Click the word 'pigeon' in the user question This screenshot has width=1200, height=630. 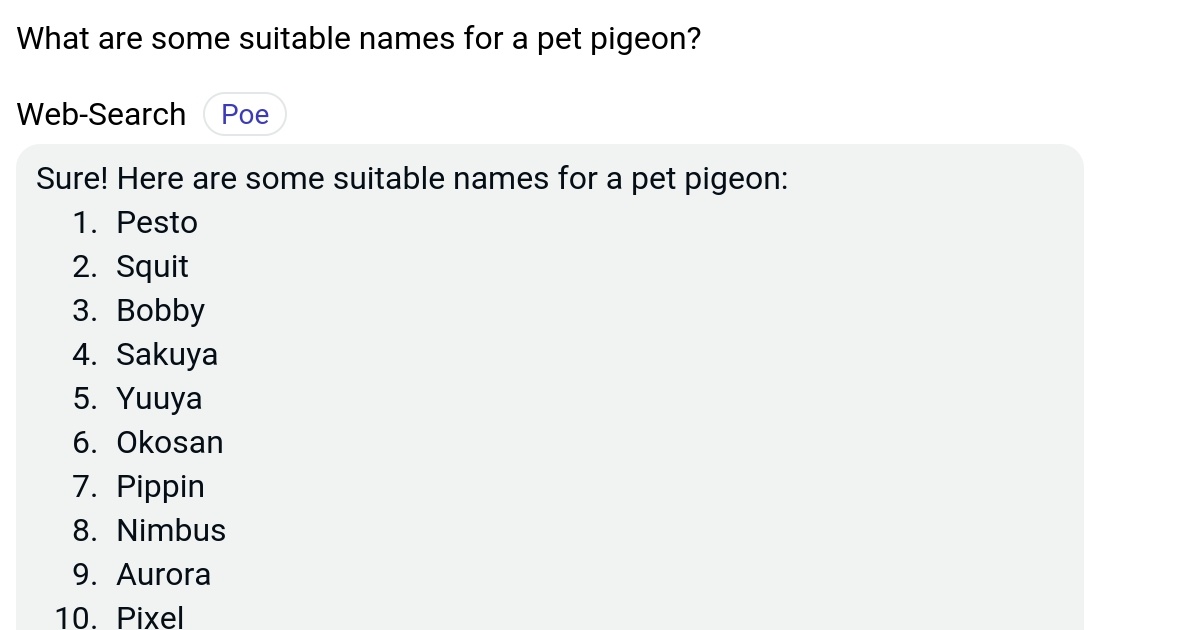coord(645,40)
